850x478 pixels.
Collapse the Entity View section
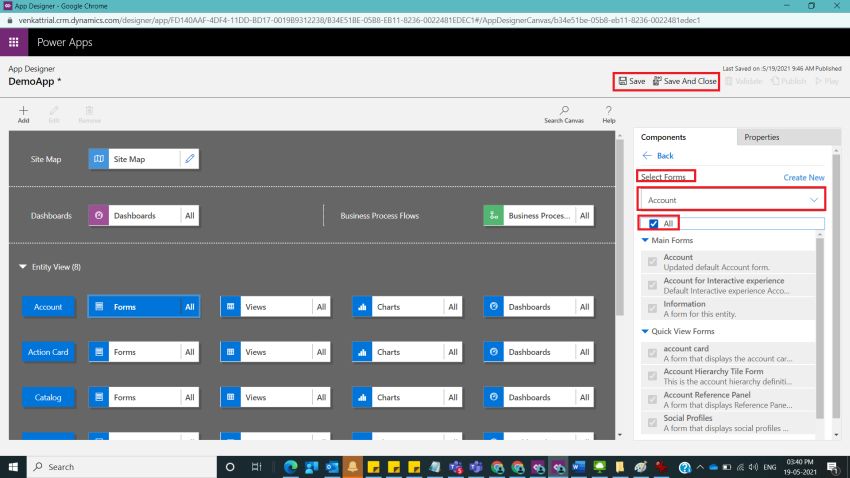click(23, 267)
